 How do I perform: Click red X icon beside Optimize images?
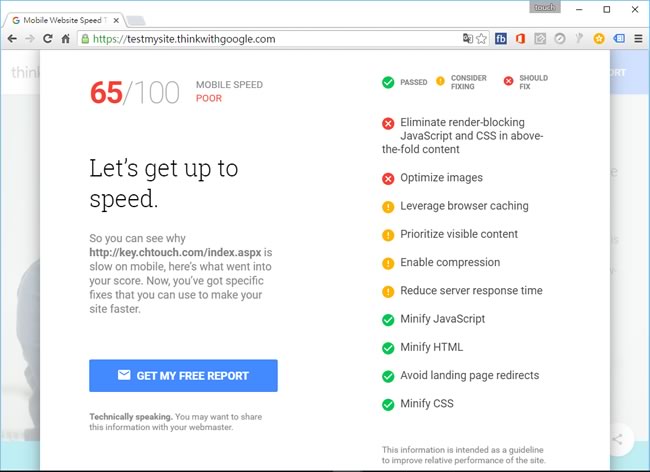(388, 179)
